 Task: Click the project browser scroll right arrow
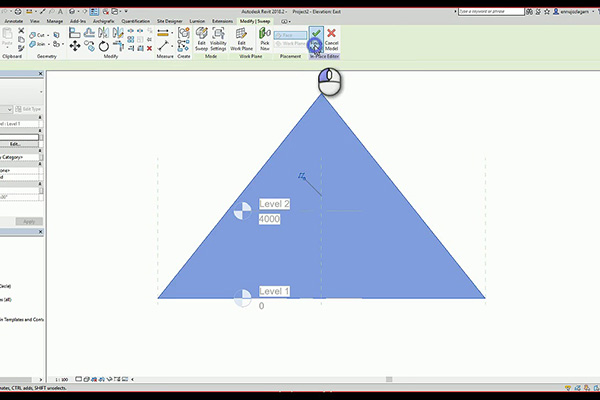pos(41,380)
